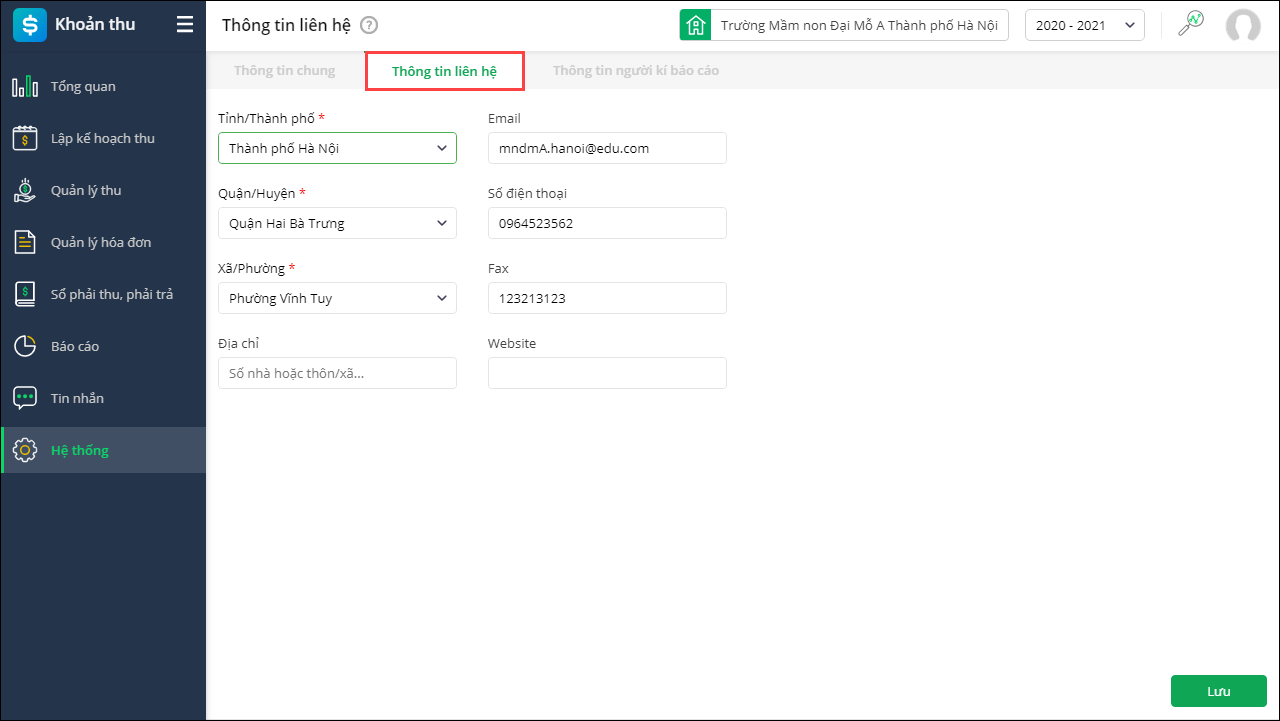
Task: Open Thông tin người kí báo cáo tab
Action: pos(636,71)
